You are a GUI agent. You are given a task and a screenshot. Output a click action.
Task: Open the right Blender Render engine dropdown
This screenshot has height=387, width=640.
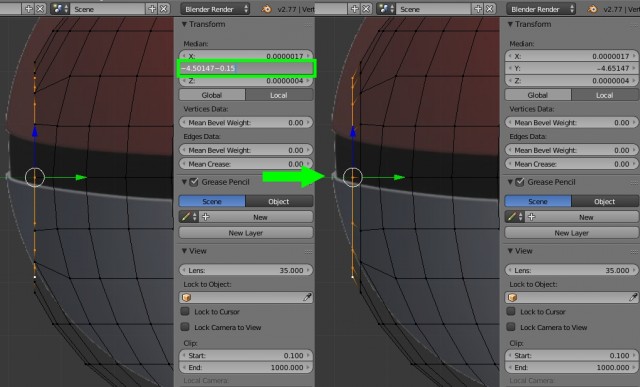[x=541, y=9]
